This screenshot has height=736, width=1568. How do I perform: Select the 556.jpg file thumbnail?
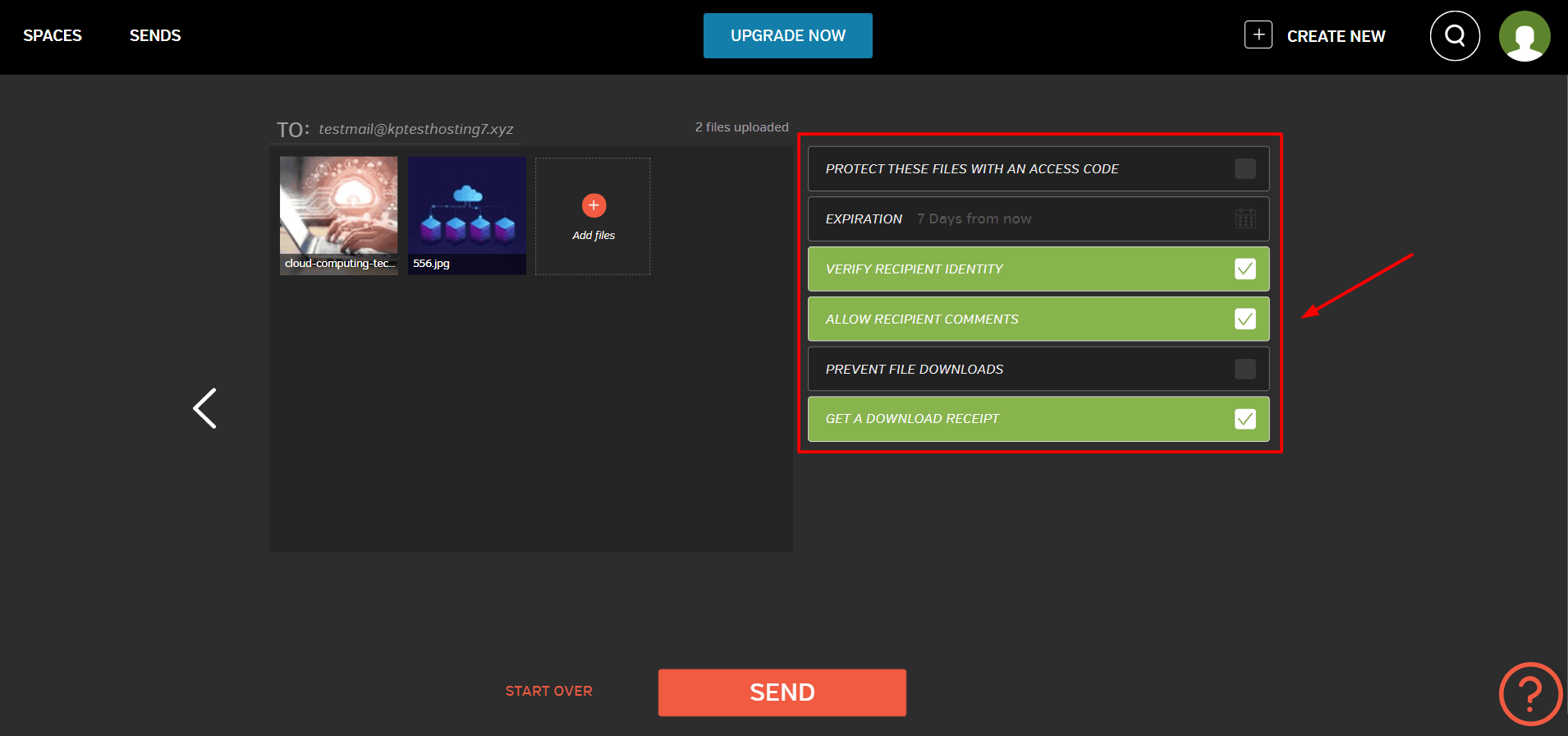[x=467, y=216]
